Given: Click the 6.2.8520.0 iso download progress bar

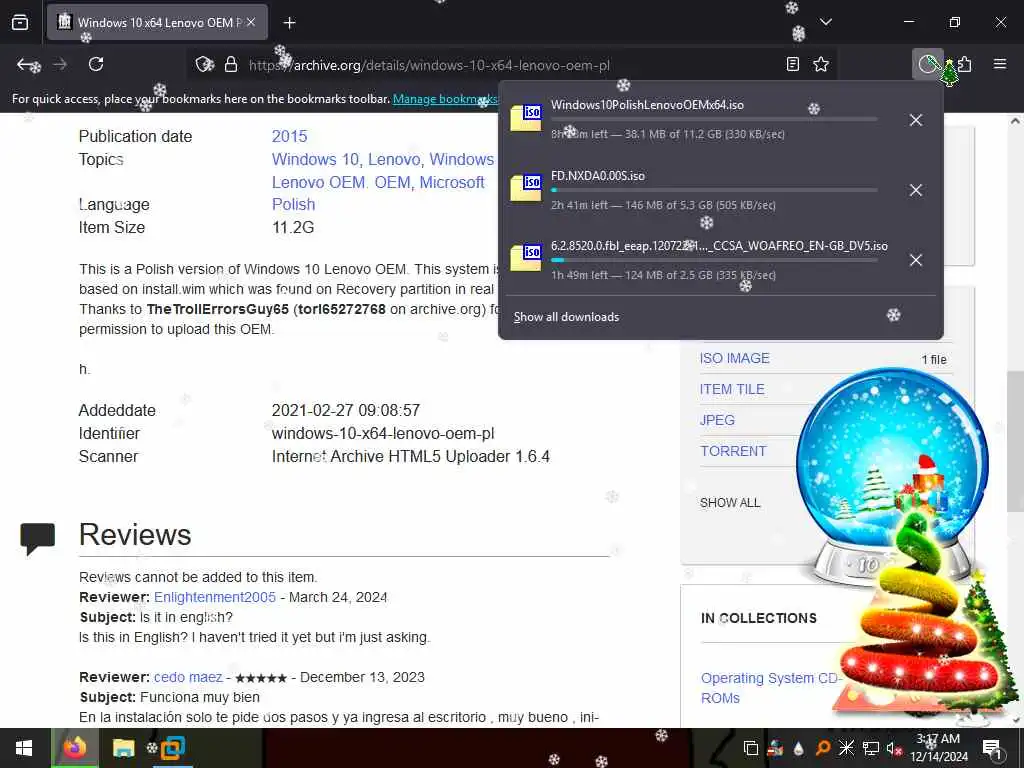Looking at the screenshot, I should [714, 260].
